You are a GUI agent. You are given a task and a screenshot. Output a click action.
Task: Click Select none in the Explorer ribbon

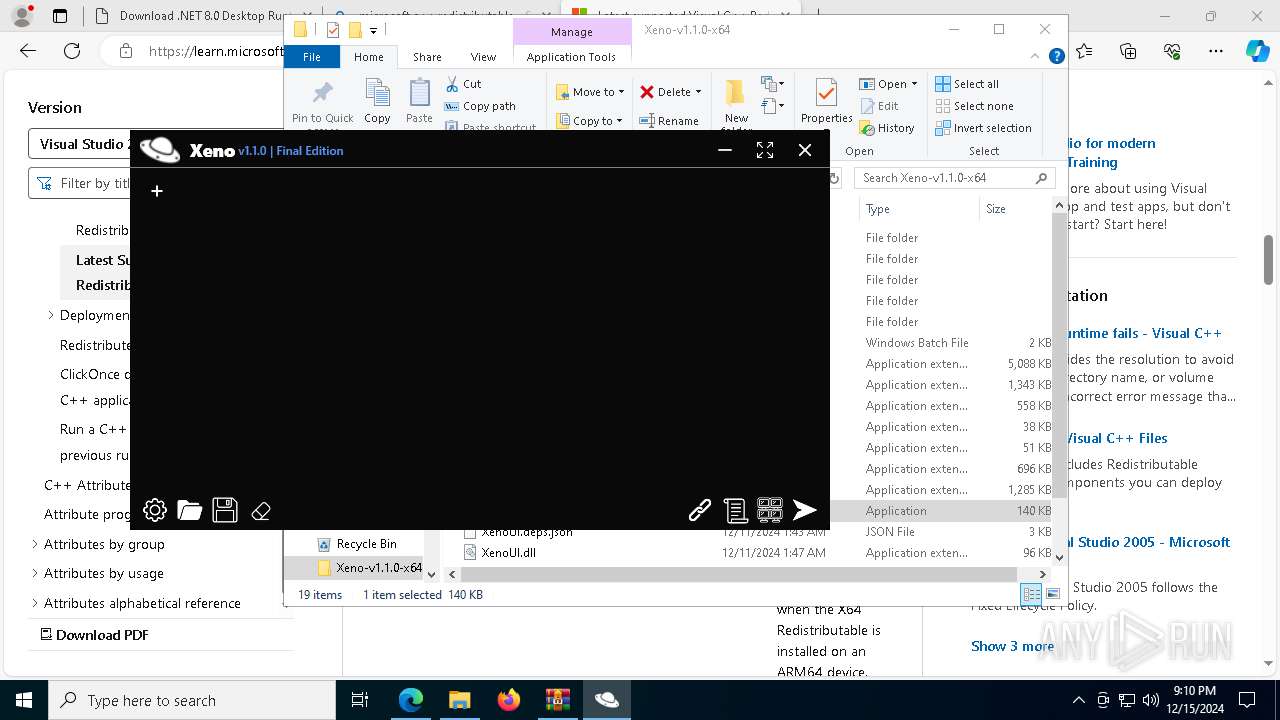[x=974, y=106]
